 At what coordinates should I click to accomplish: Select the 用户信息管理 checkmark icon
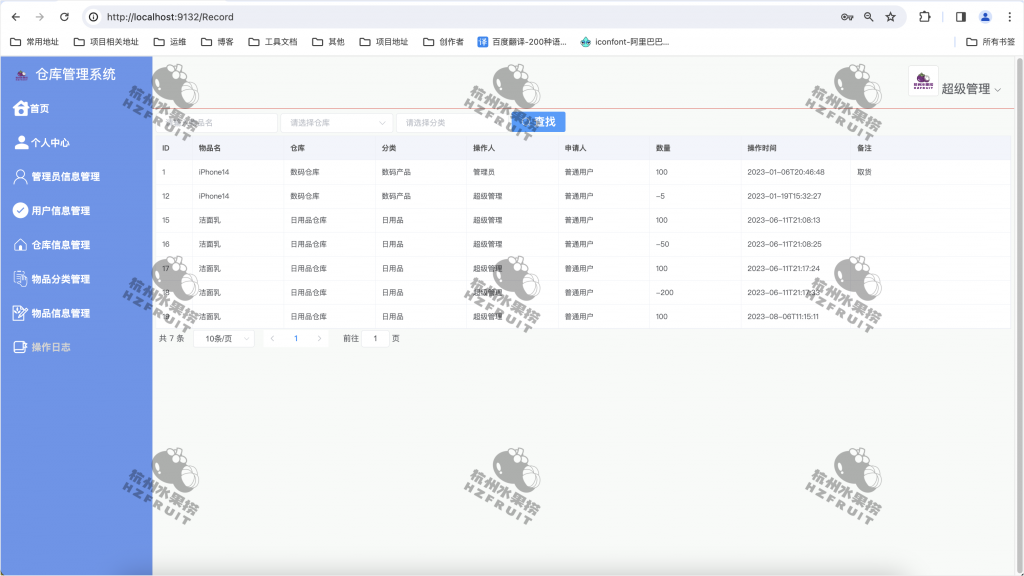click(x=22, y=211)
